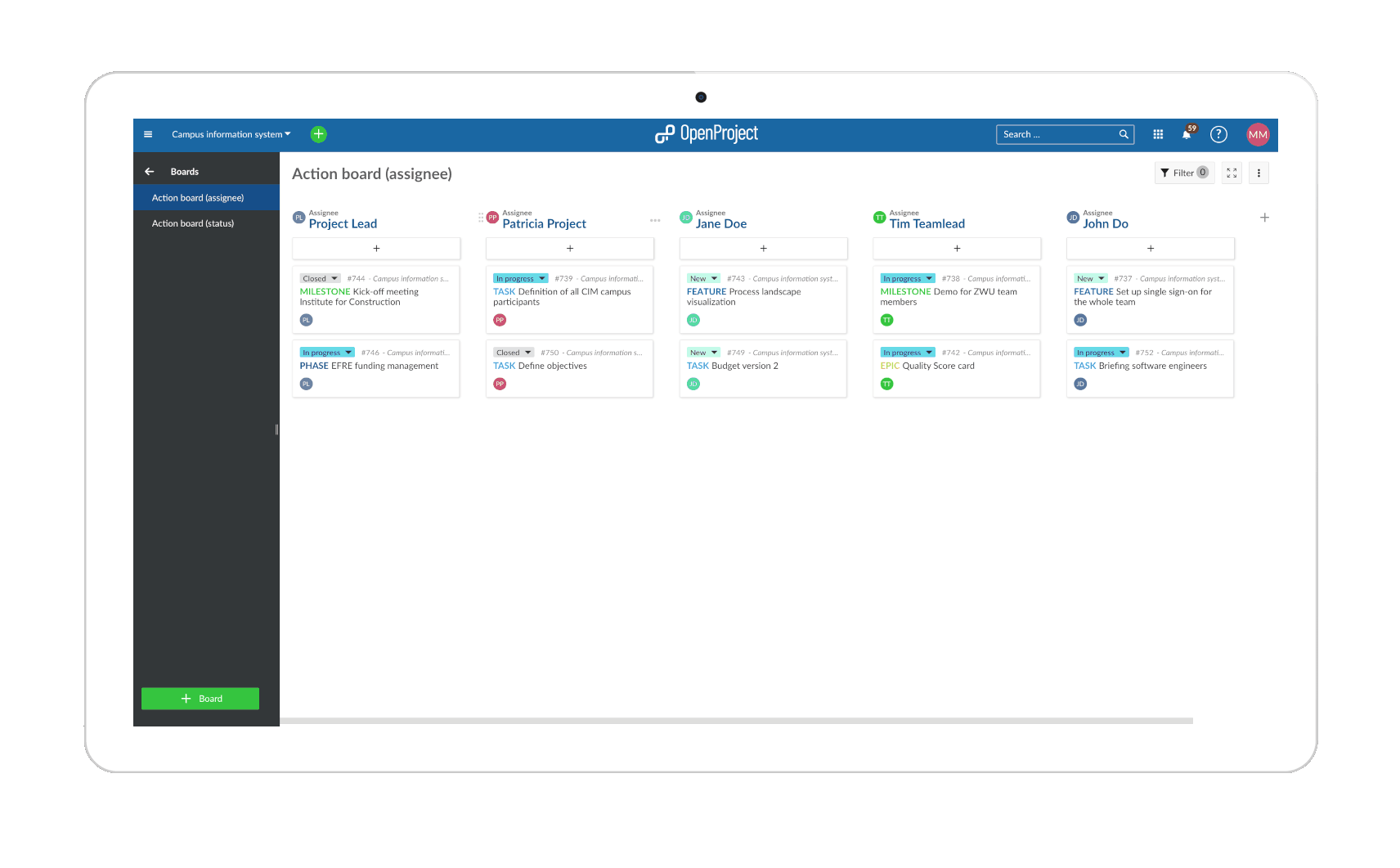Image resolution: width=1400 pixels, height=868 pixels.
Task: Change status of Budget version 2 card
Action: click(x=703, y=353)
